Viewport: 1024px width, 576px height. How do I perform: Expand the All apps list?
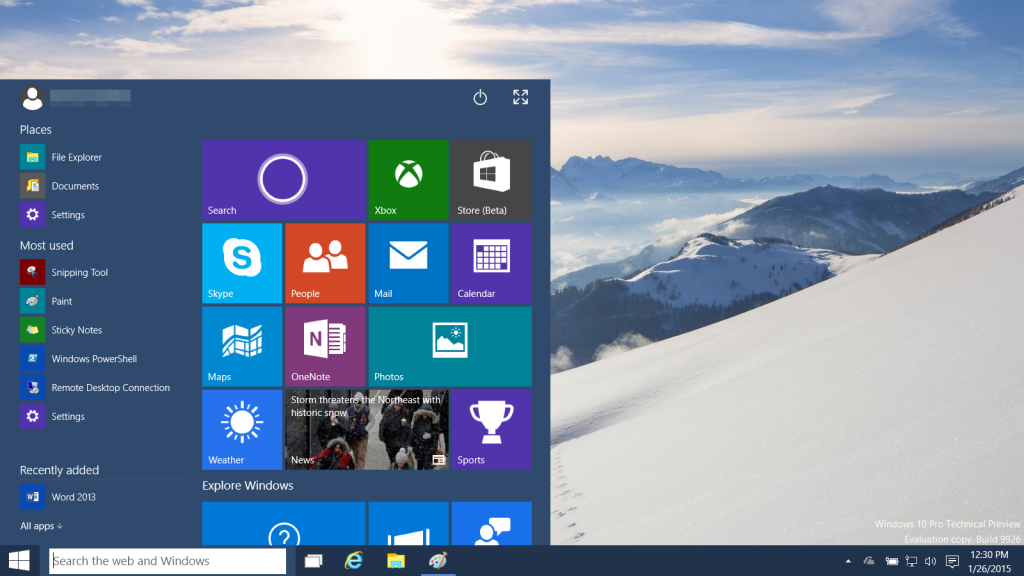(x=41, y=526)
